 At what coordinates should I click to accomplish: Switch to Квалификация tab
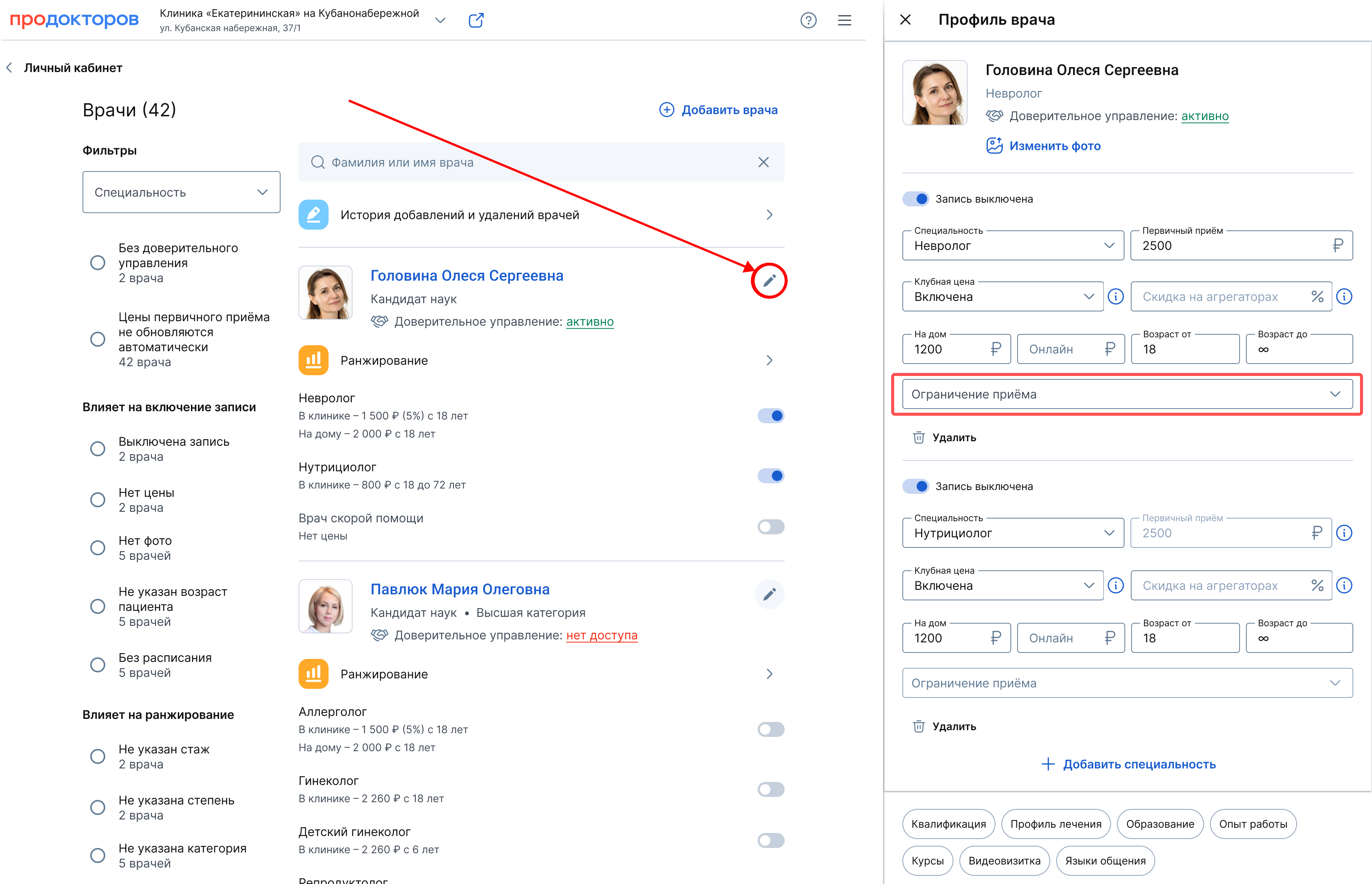(949, 824)
